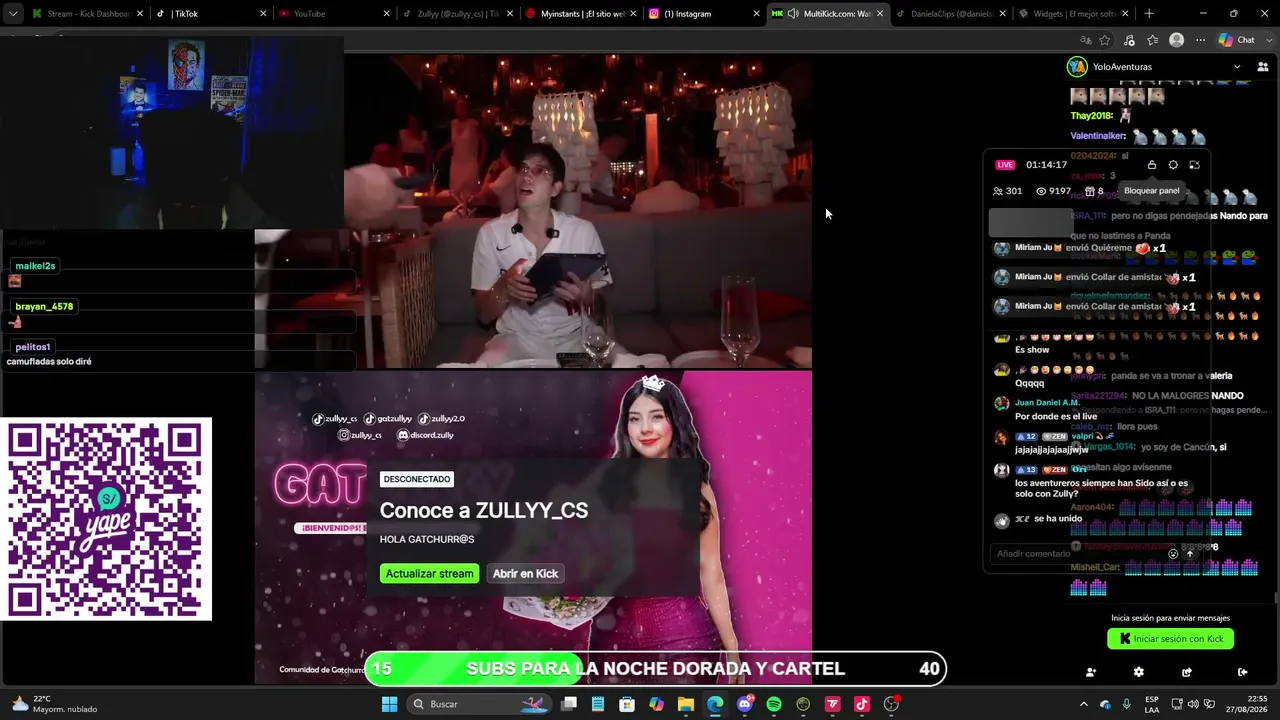Image resolution: width=1280 pixels, height=720 pixels.
Task: Click the media playback control toolbar icon
Action: (1129, 40)
